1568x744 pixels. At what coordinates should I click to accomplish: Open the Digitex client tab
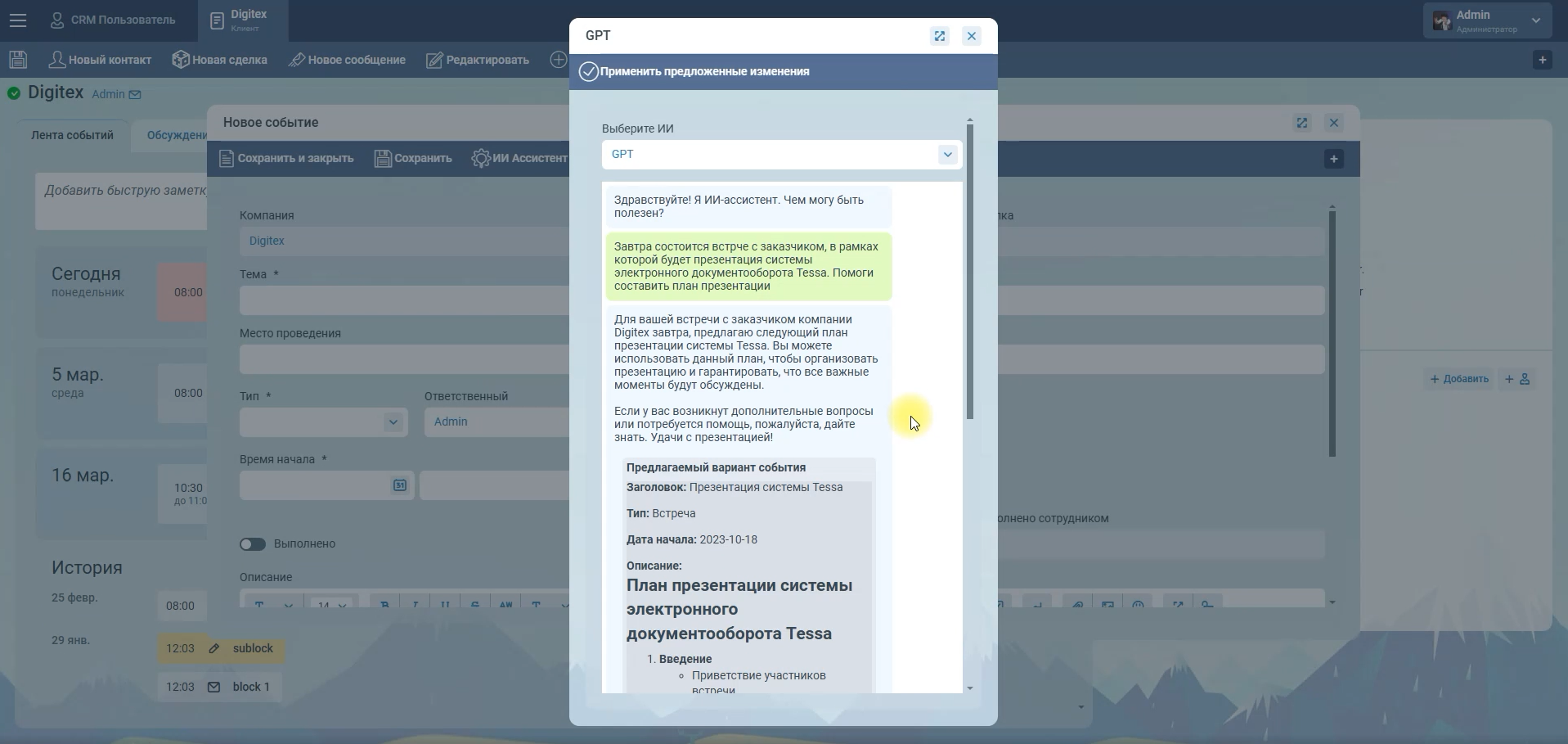(x=242, y=20)
